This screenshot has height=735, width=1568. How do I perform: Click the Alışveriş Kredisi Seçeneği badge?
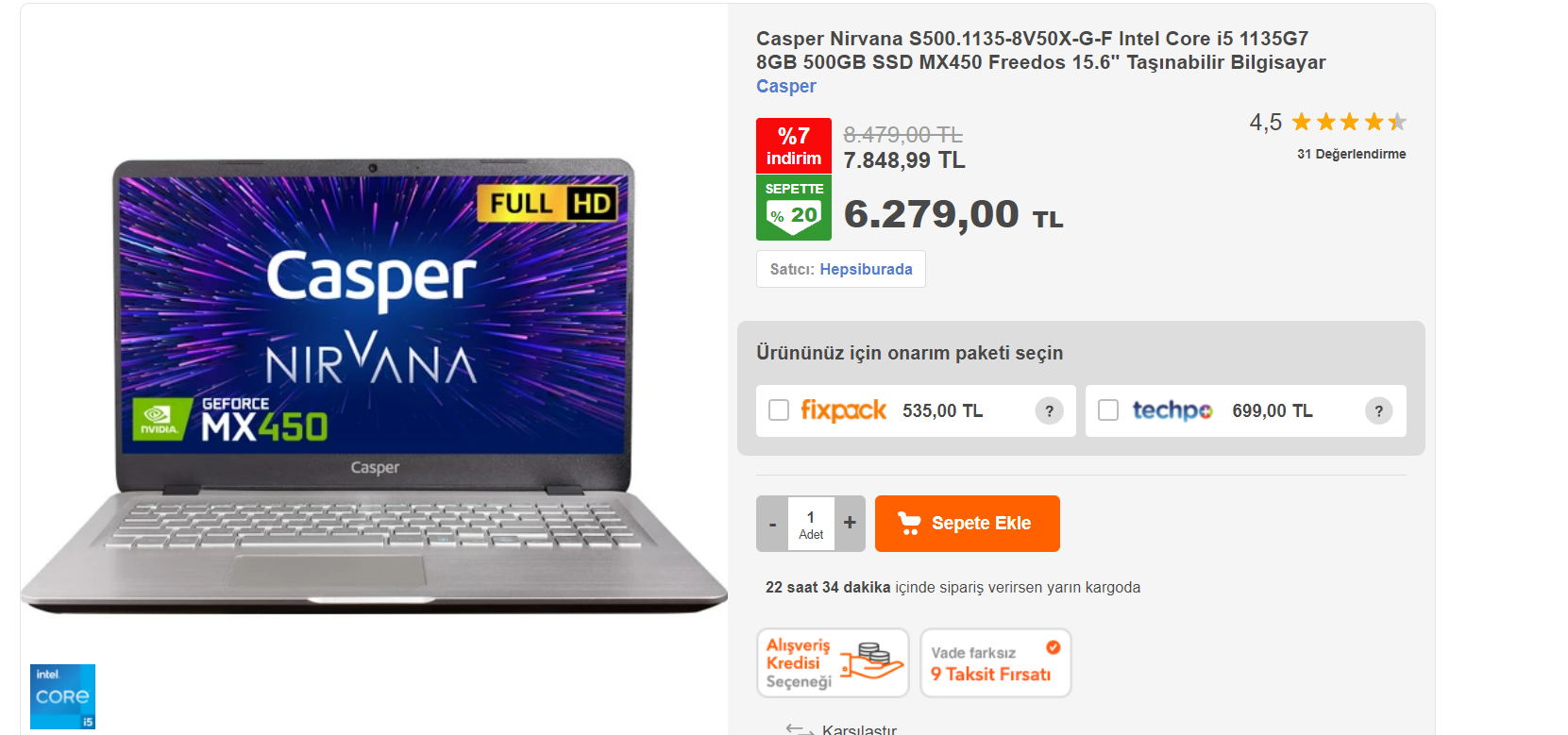tap(833, 663)
